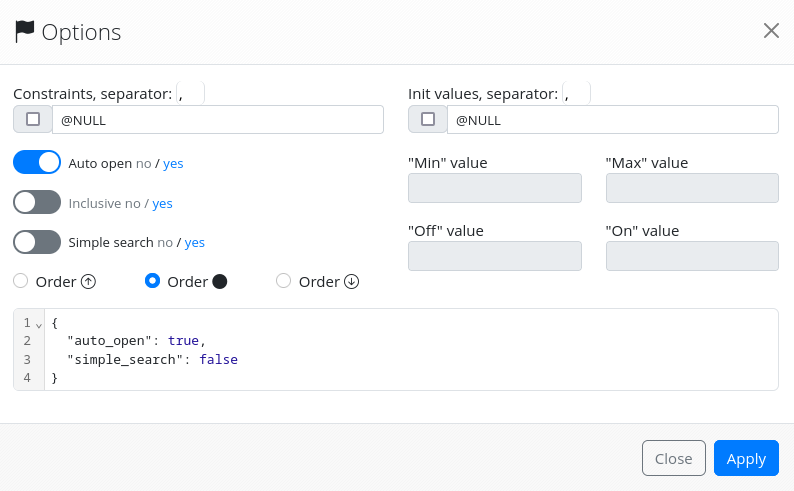794x491 pixels.
Task: Check the Constraints @NULL checkbox
Action: click(33, 120)
